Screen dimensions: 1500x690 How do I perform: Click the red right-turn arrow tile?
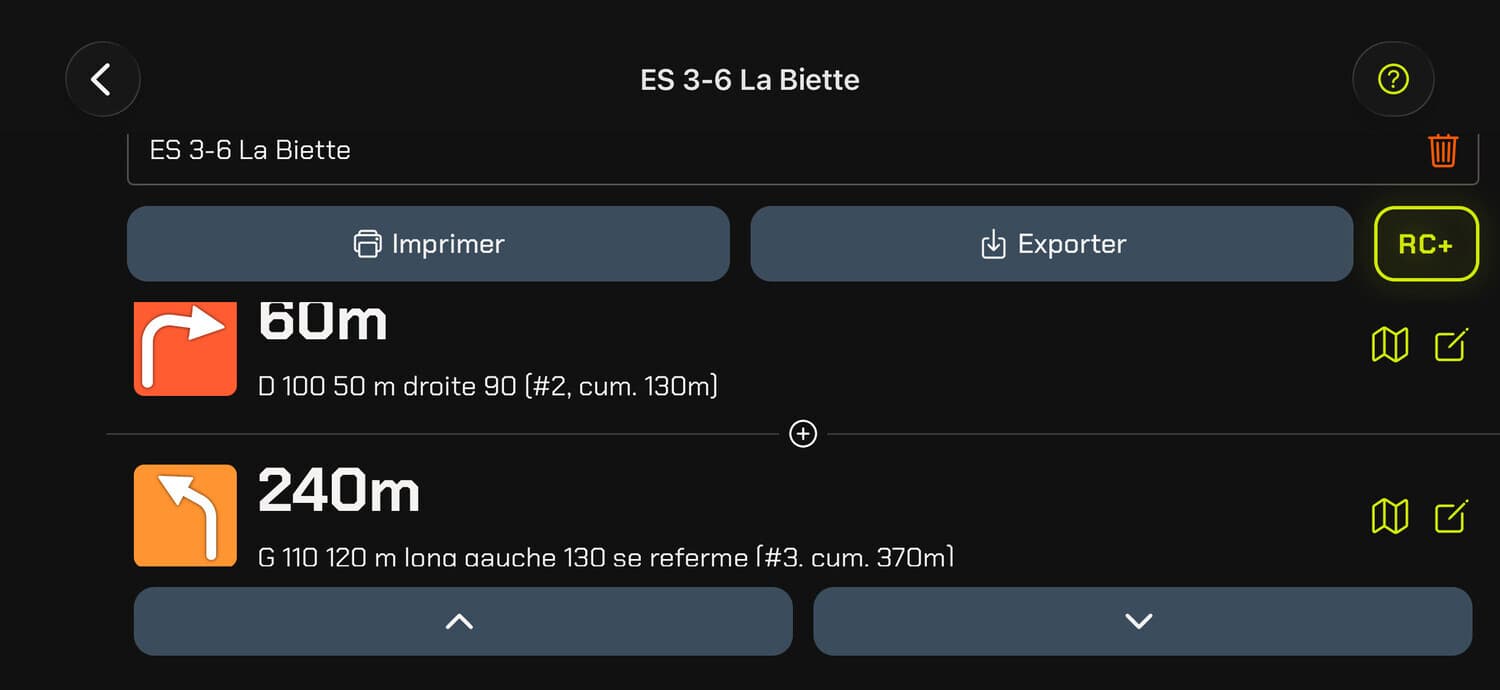(185, 347)
